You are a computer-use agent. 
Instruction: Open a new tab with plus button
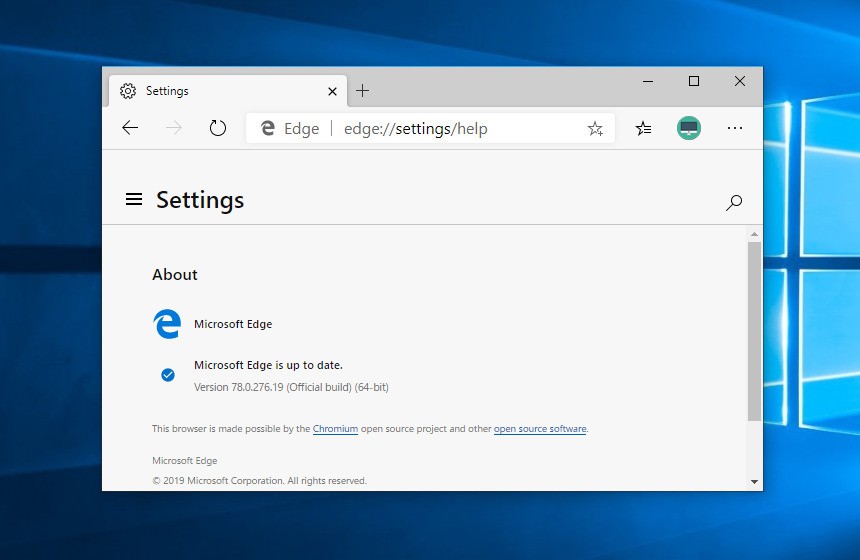(363, 91)
